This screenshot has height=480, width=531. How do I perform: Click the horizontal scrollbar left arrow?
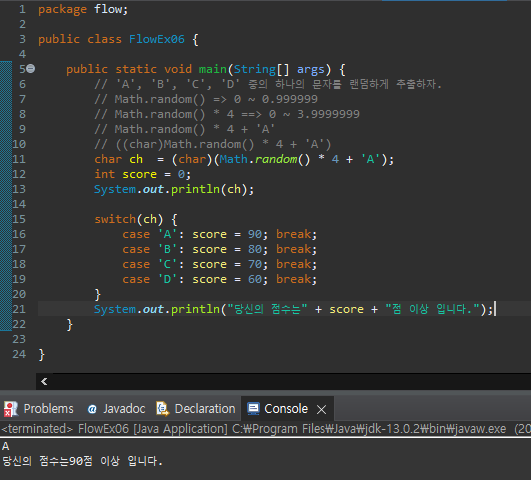pyautogui.click(x=44, y=381)
